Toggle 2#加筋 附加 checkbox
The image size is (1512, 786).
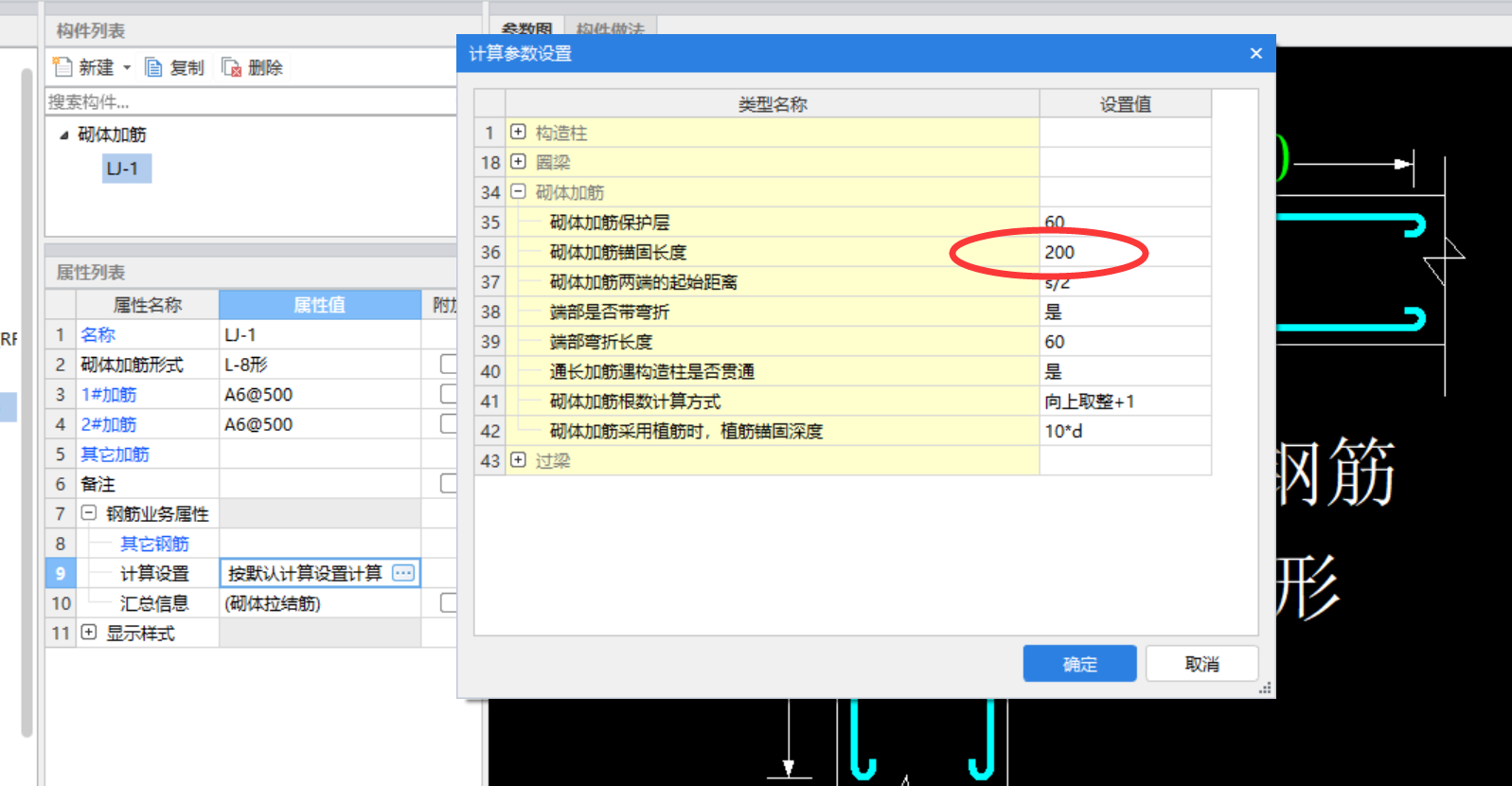(449, 423)
